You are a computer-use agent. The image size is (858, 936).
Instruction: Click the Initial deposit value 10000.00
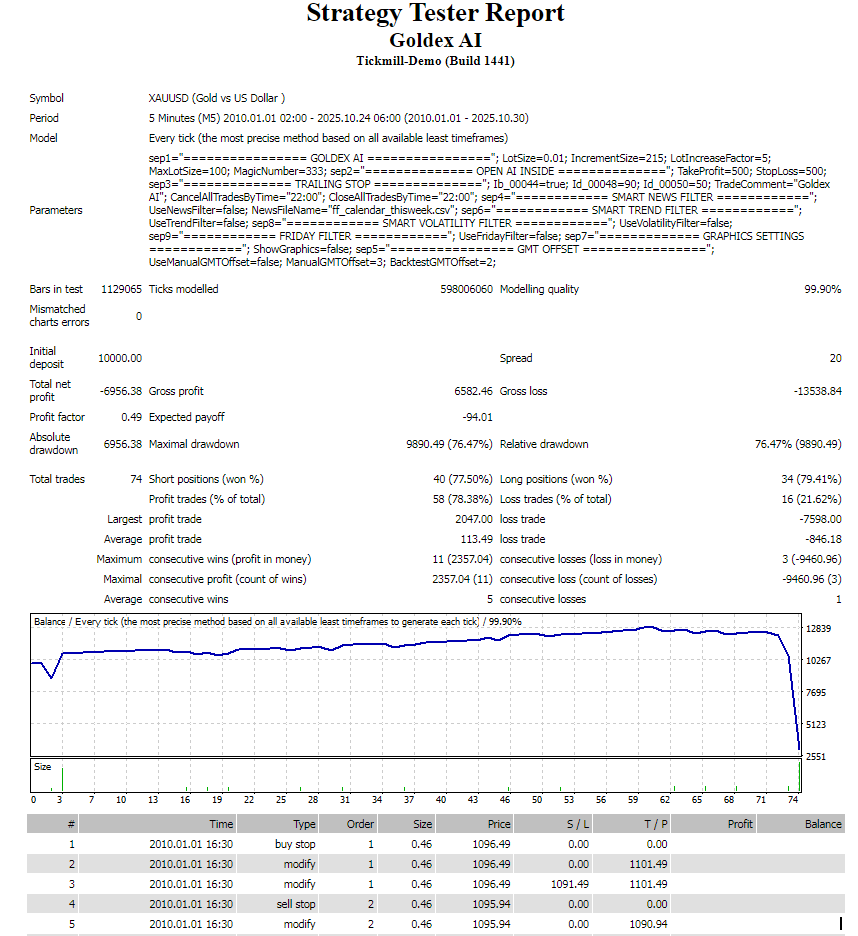pyautogui.click(x=120, y=358)
